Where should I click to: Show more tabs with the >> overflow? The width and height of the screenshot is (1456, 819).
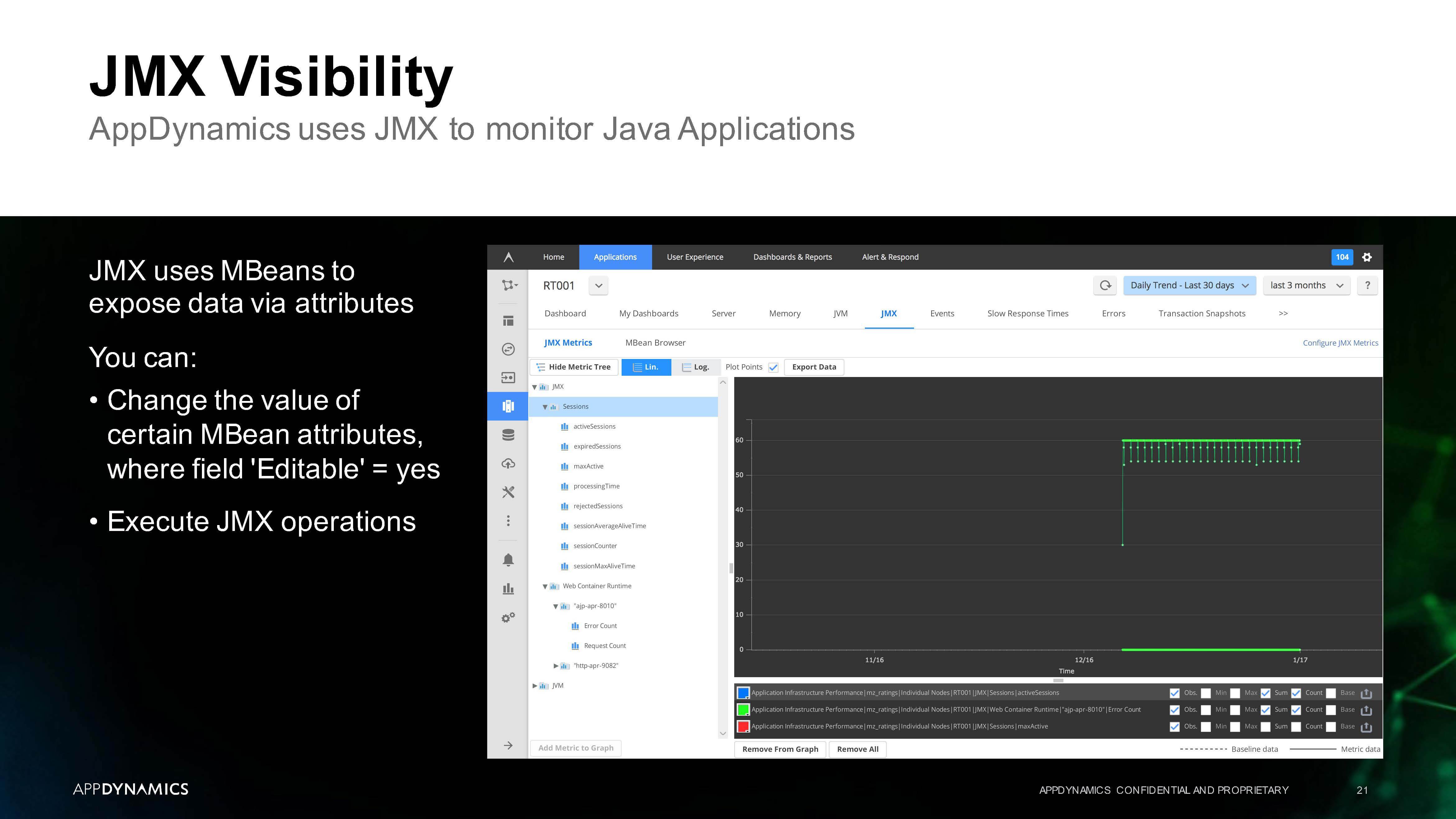[x=1283, y=314]
